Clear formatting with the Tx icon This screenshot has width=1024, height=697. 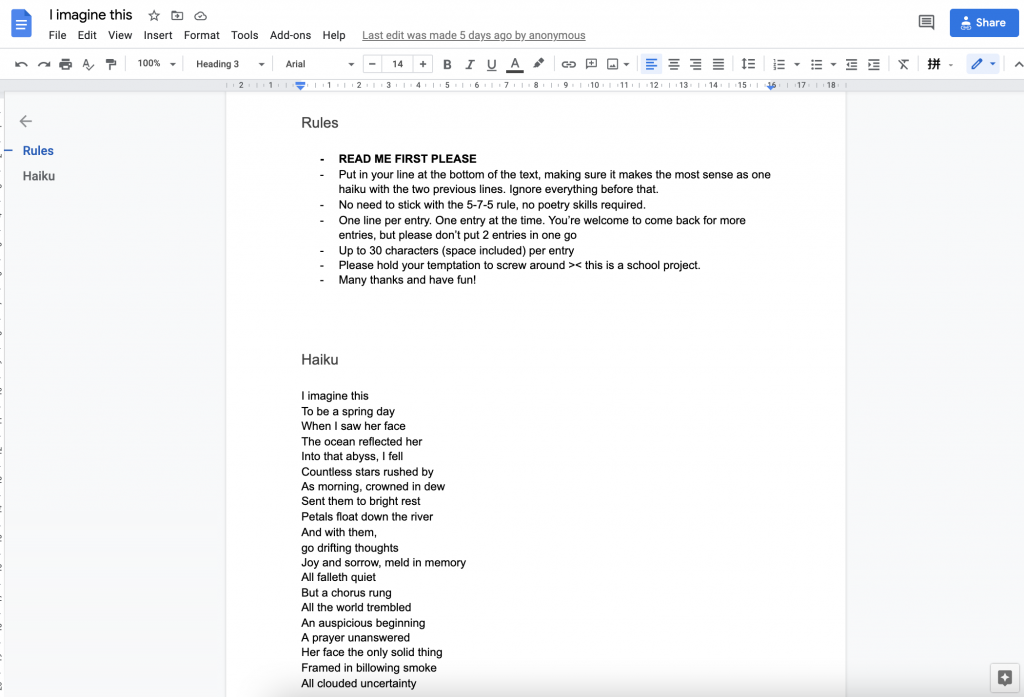(x=903, y=64)
